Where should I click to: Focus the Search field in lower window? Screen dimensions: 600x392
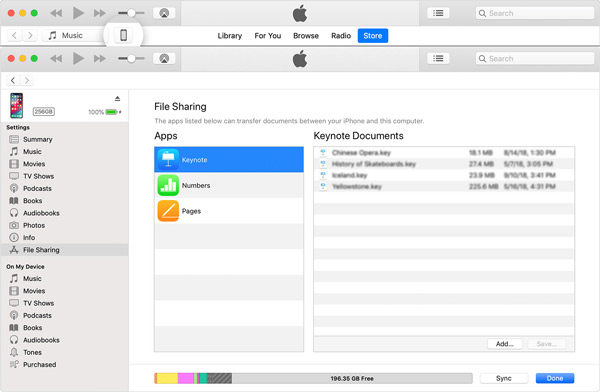click(535, 59)
